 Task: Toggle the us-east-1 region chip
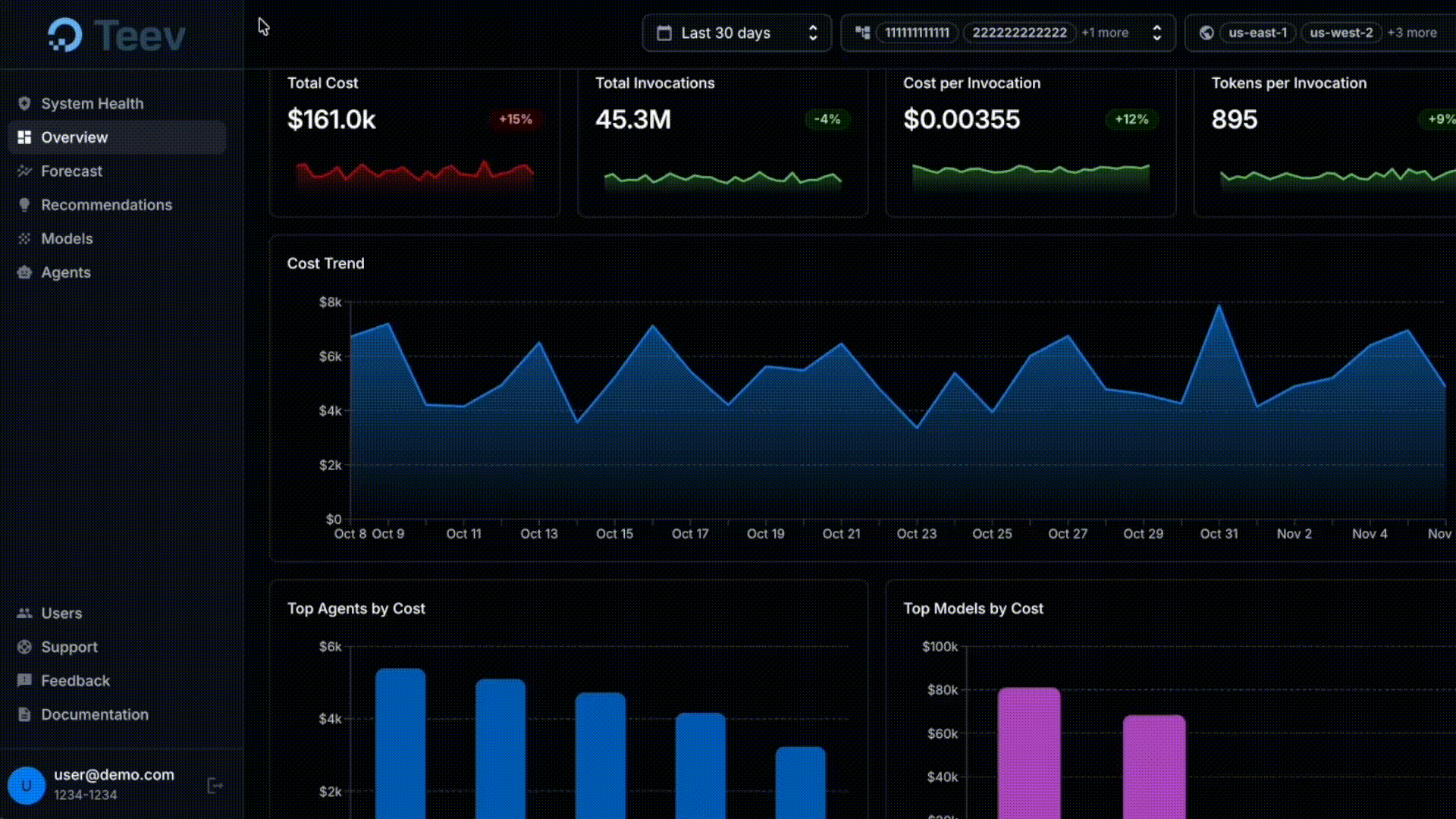pyautogui.click(x=1257, y=33)
